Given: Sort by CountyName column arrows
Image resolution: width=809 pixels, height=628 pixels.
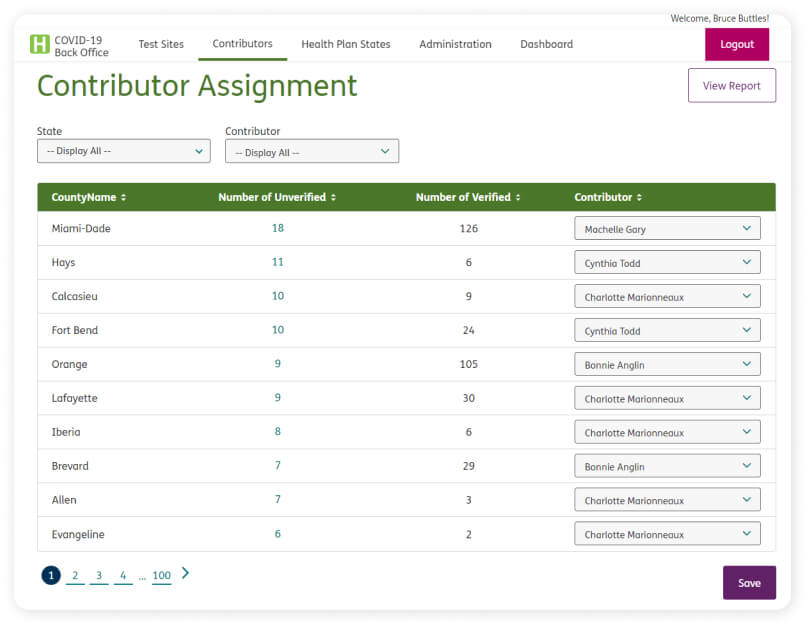Looking at the screenshot, I should tap(123, 198).
